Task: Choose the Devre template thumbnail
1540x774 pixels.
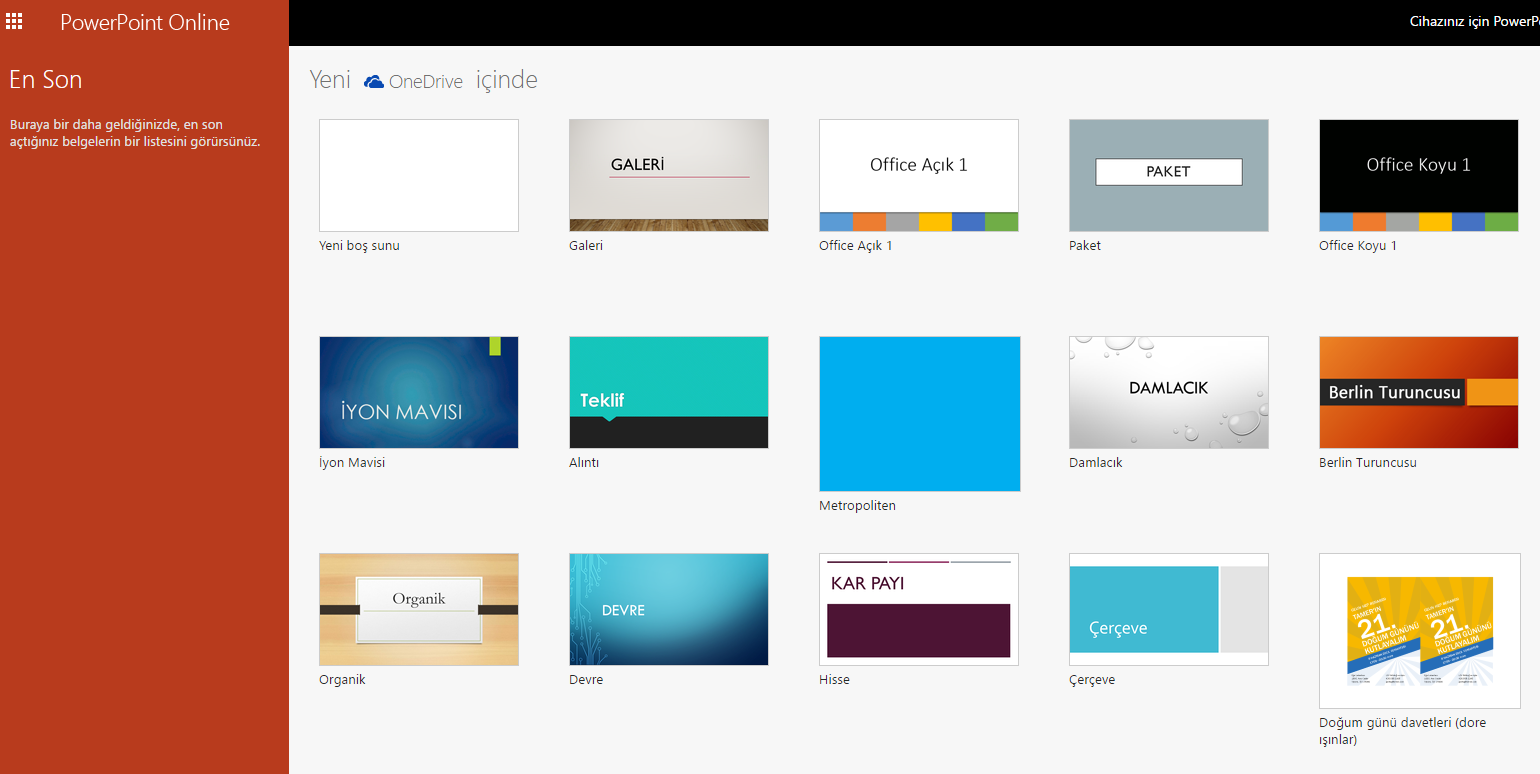Action: pos(669,609)
